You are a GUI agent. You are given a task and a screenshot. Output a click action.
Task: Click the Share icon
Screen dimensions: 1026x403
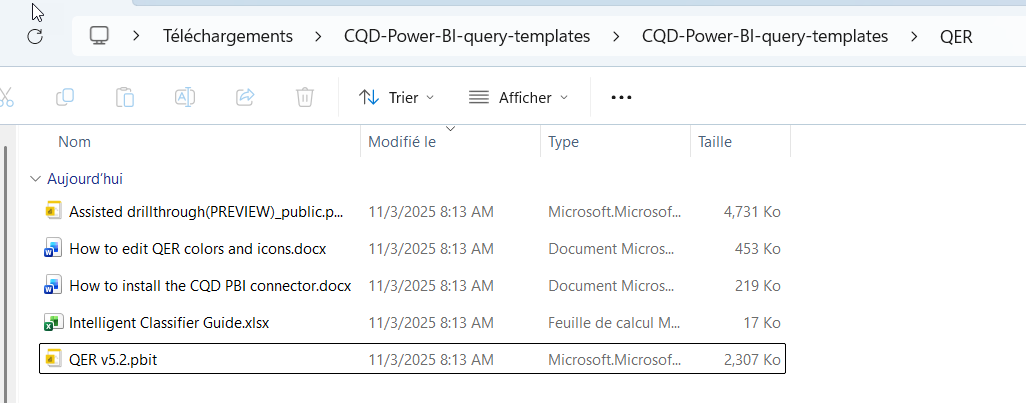(x=245, y=97)
